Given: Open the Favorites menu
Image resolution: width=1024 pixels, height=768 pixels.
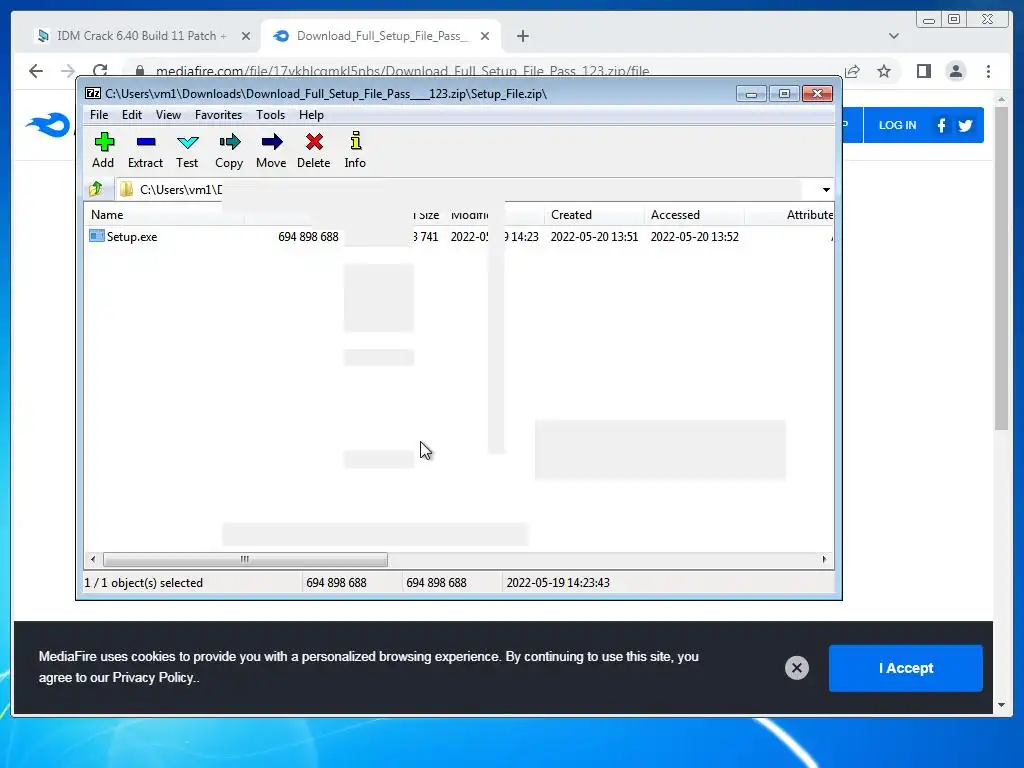Looking at the screenshot, I should (218, 115).
